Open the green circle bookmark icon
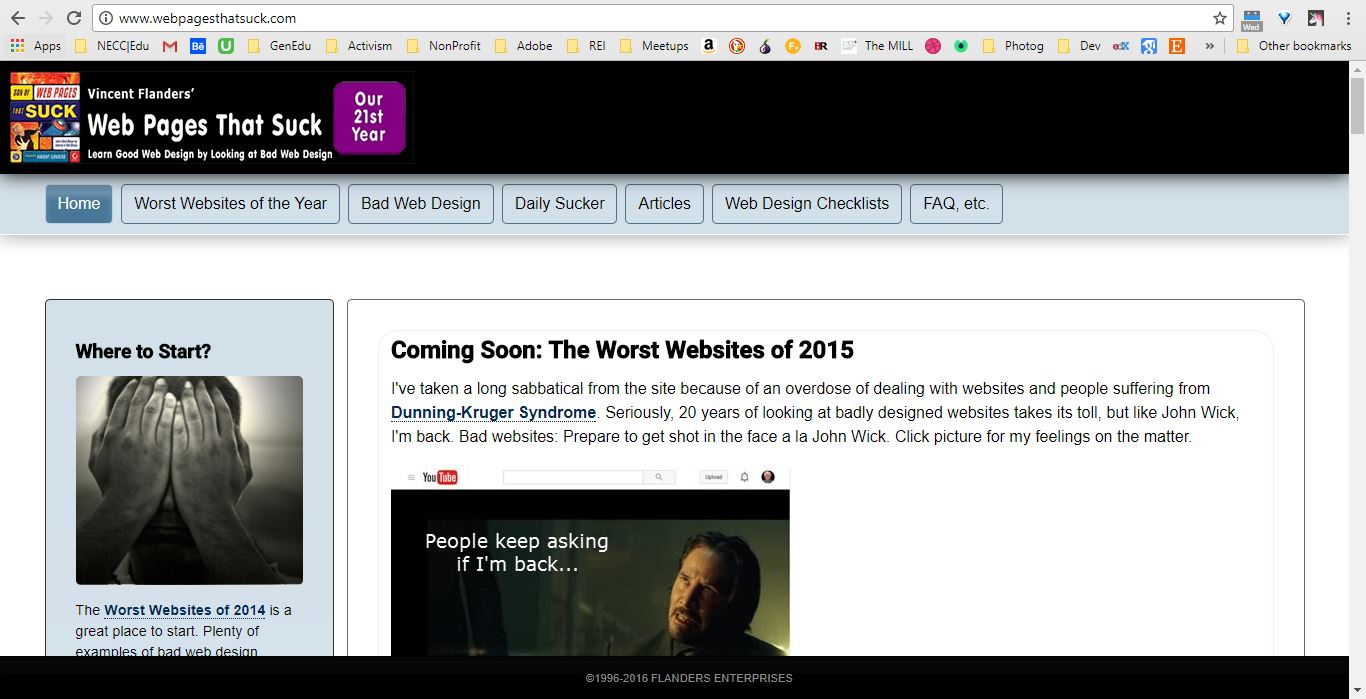This screenshot has width=1366, height=699. pyautogui.click(x=961, y=45)
